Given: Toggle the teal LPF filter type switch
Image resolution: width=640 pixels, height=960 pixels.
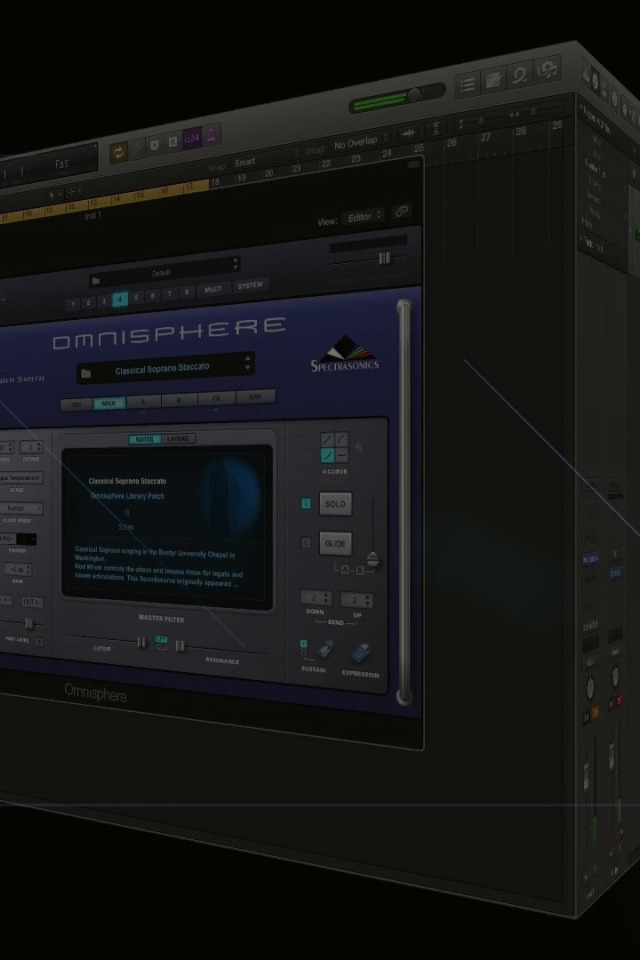Looking at the screenshot, I should (161, 640).
